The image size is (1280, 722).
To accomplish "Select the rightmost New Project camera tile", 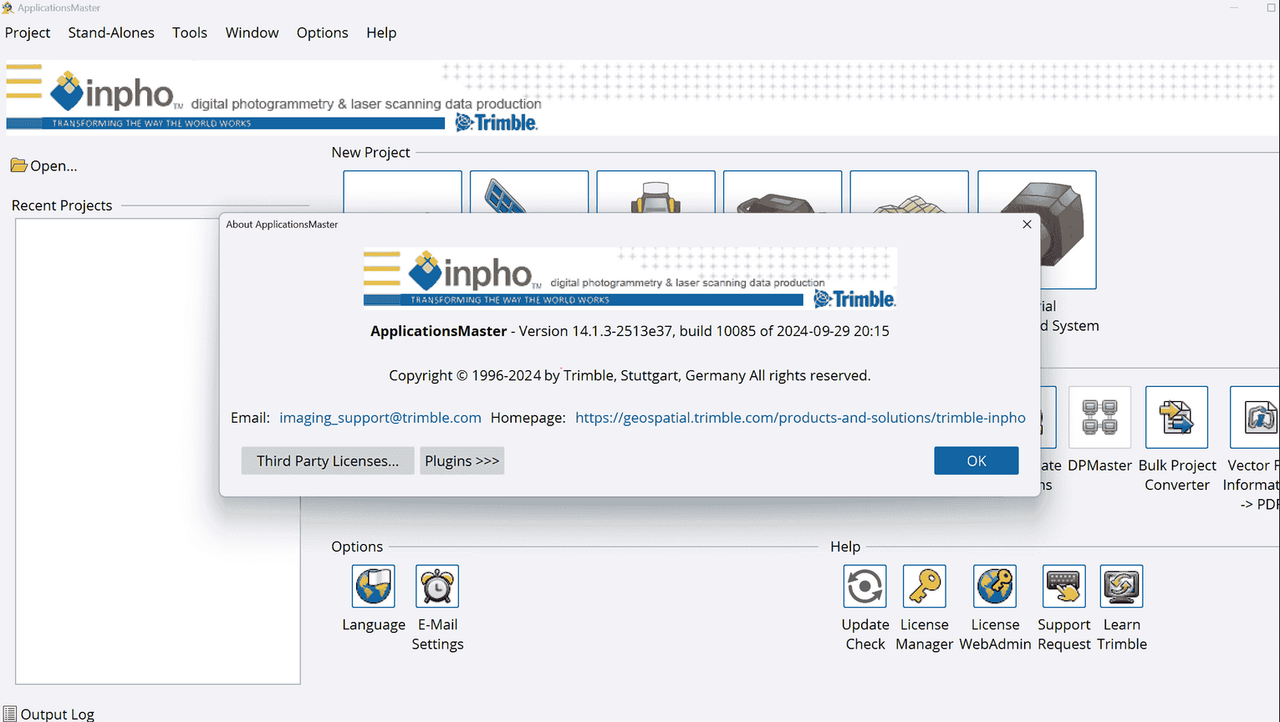I will pos(1037,229).
